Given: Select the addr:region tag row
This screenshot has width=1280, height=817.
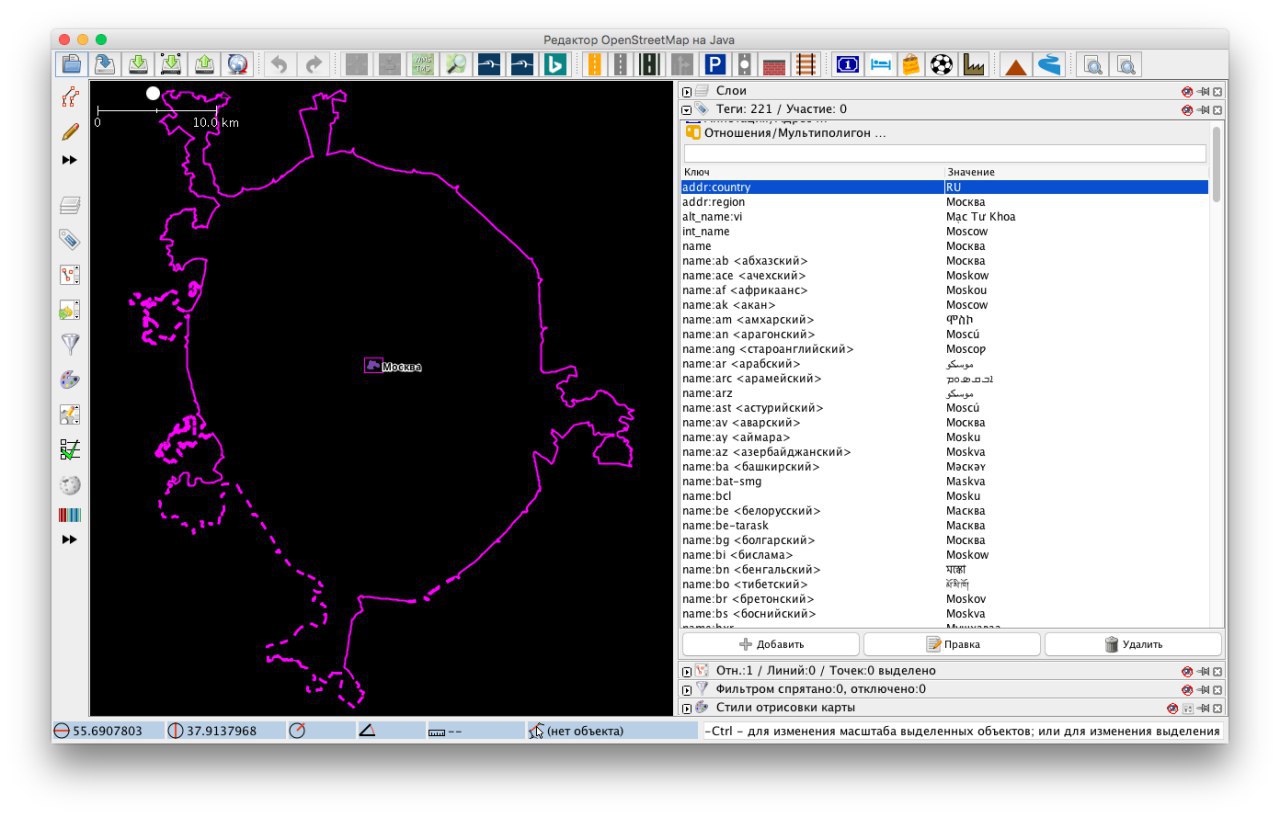Looking at the screenshot, I should [944, 202].
